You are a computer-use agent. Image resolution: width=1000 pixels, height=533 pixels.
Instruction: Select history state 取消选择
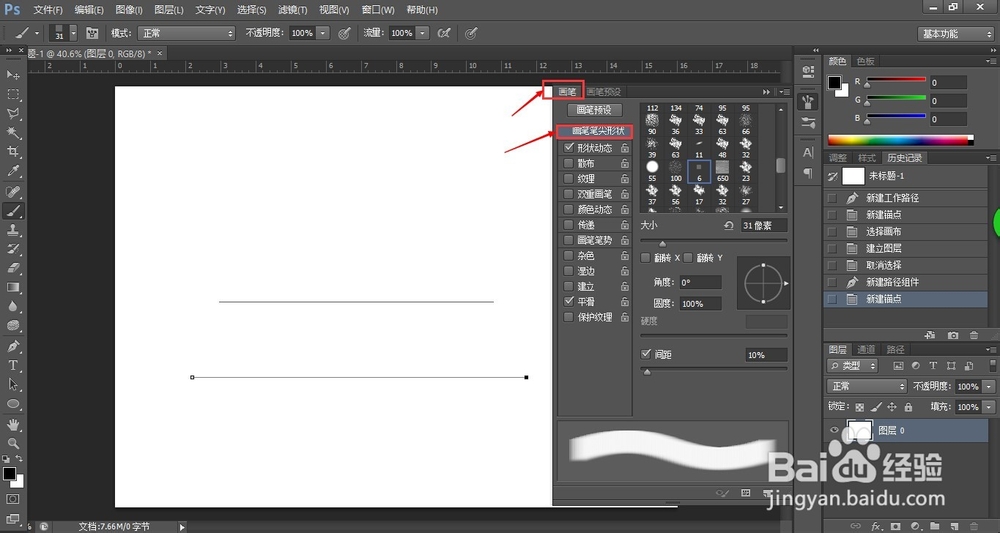click(x=906, y=265)
